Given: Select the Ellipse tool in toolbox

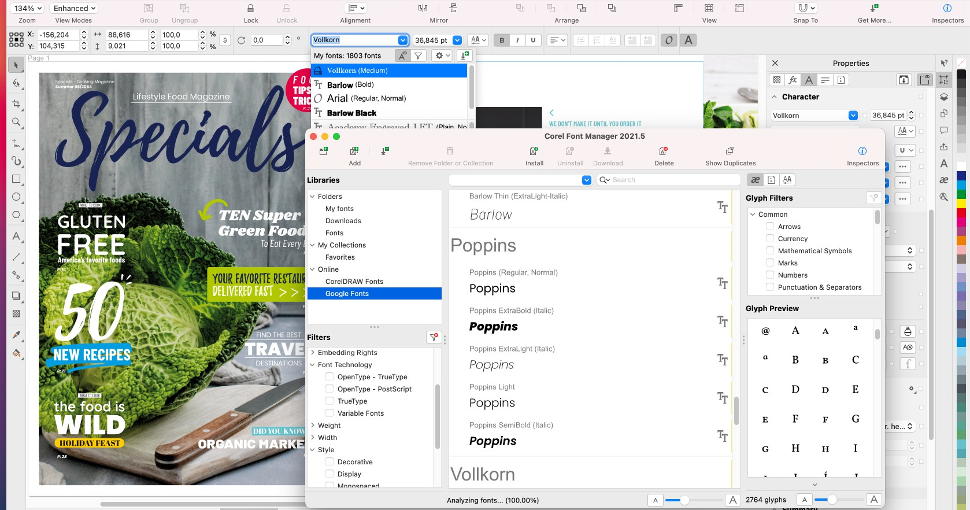Looking at the screenshot, I should 17,197.
